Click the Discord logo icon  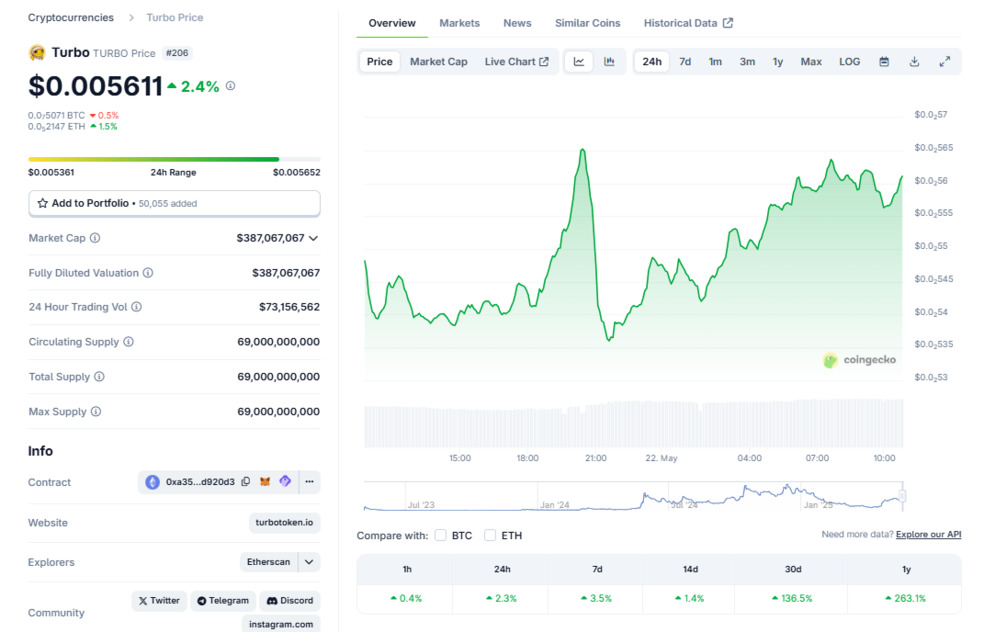(272, 601)
